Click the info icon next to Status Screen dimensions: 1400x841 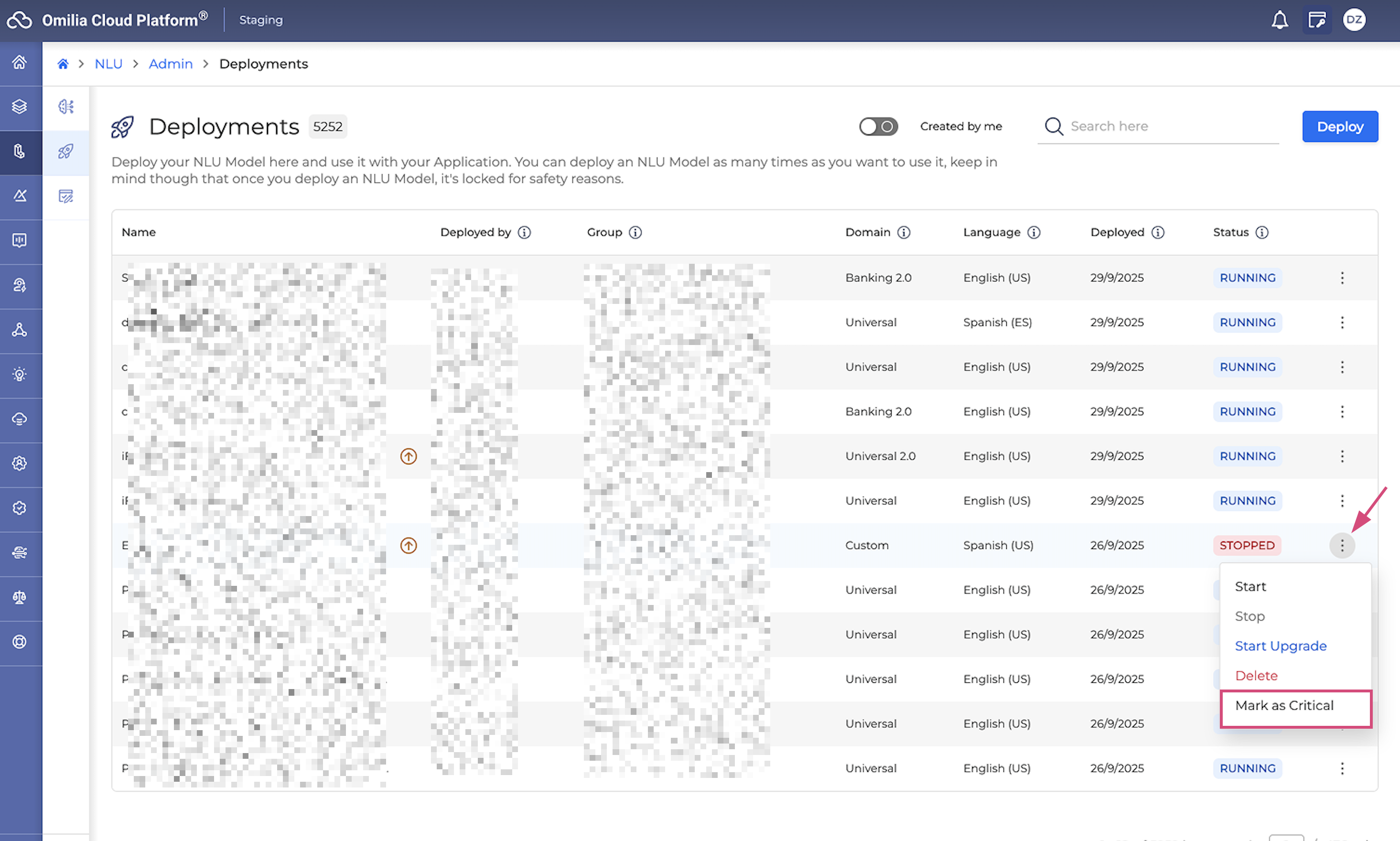[x=1262, y=232]
